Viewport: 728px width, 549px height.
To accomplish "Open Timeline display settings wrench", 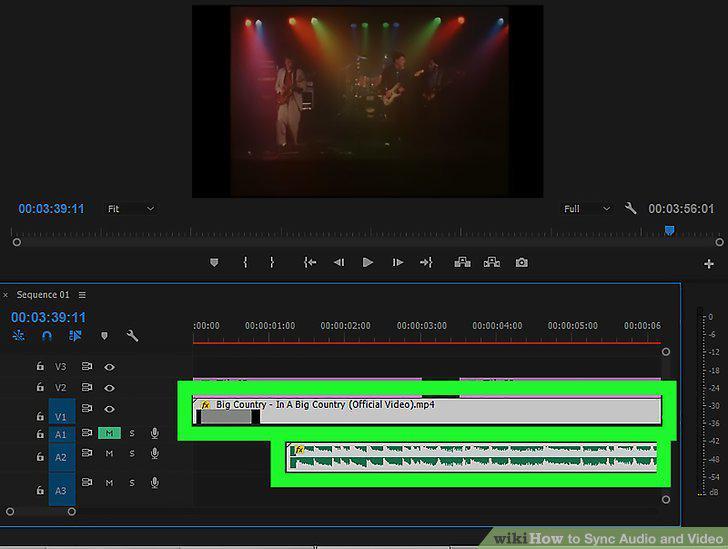I will click(132, 335).
